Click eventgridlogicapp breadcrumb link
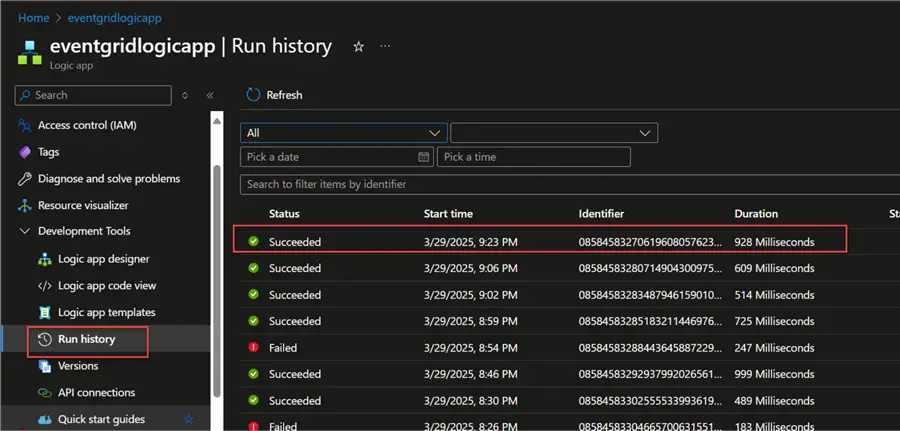The height and width of the screenshot is (431, 900). (115, 18)
